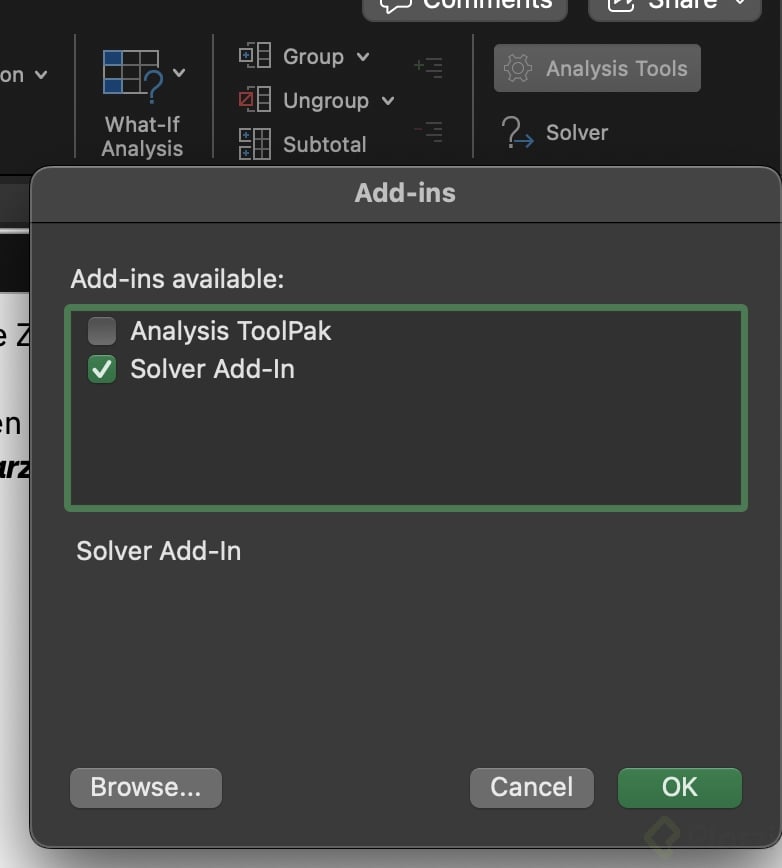Open the Comments pane button
Screen dimensions: 782x868
pyautogui.click(x=465, y=6)
